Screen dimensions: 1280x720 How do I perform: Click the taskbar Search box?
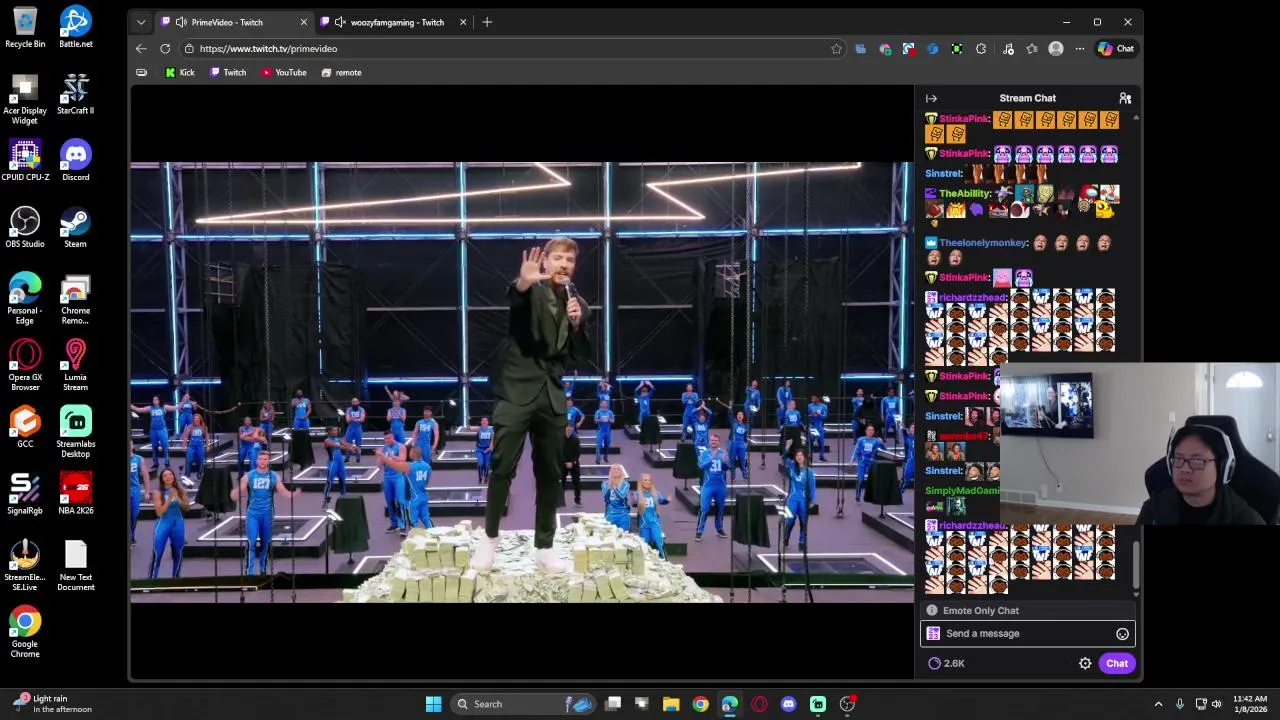point(523,704)
